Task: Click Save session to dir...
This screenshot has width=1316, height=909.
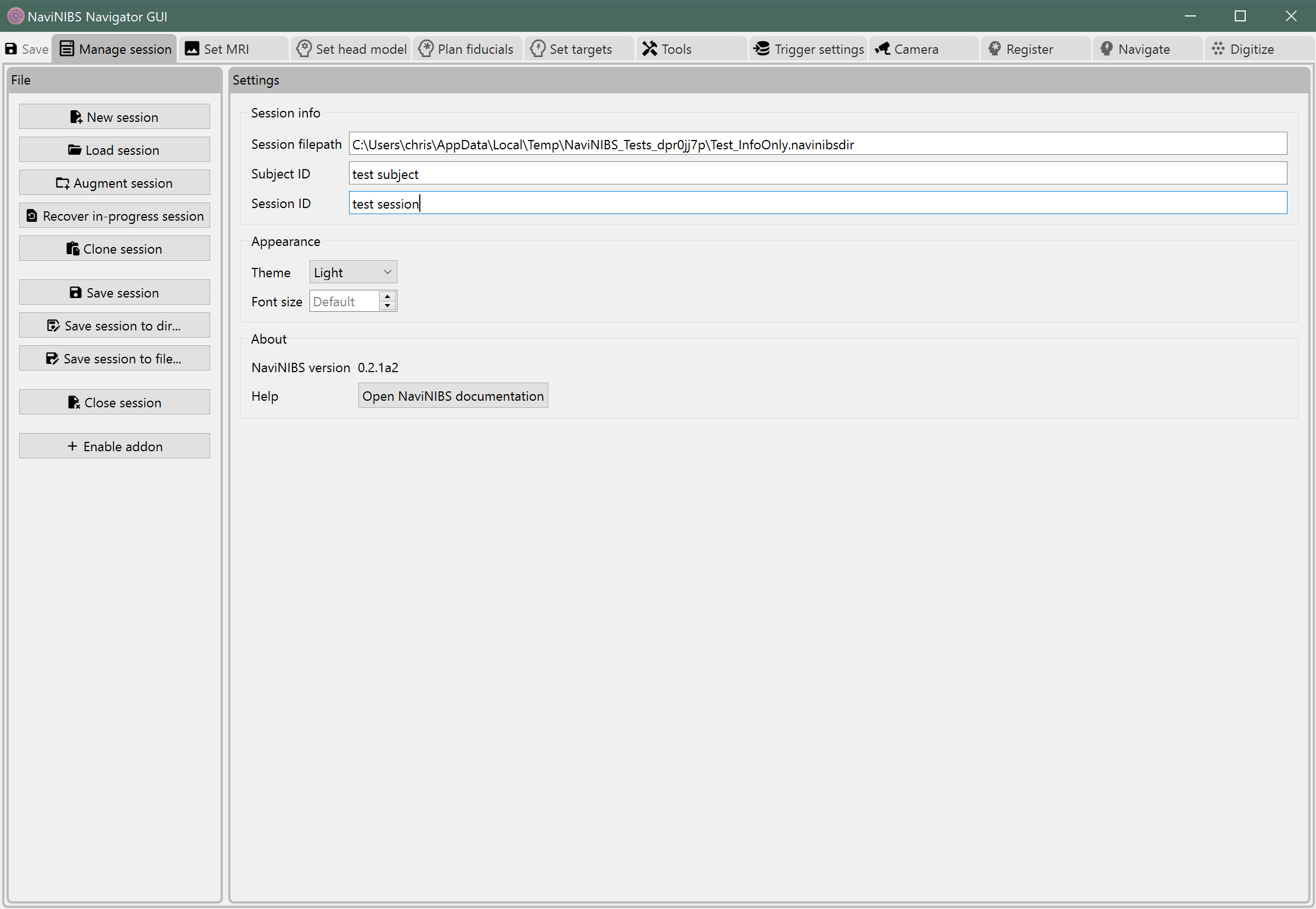Action: [115, 326]
